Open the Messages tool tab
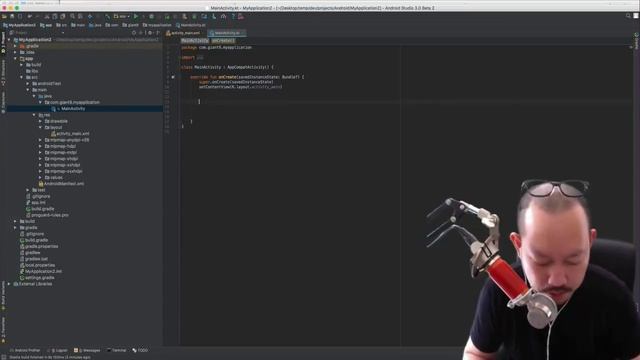640x360 pixels. click(87, 350)
